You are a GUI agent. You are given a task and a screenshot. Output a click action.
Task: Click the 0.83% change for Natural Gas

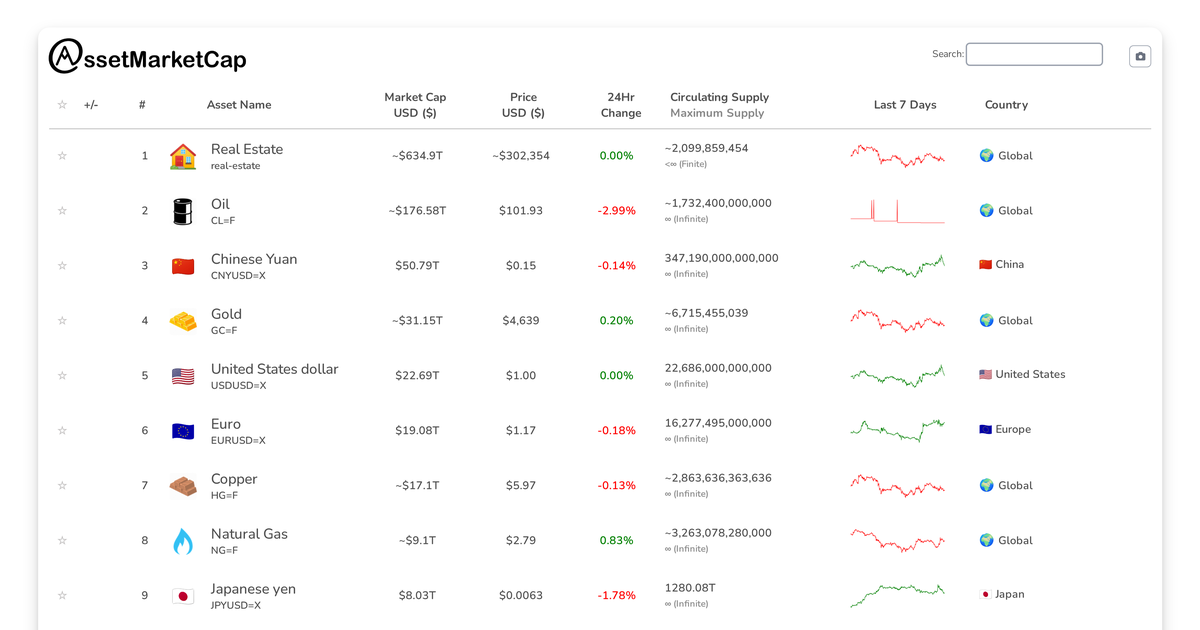pyautogui.click(x=617, y=541)
